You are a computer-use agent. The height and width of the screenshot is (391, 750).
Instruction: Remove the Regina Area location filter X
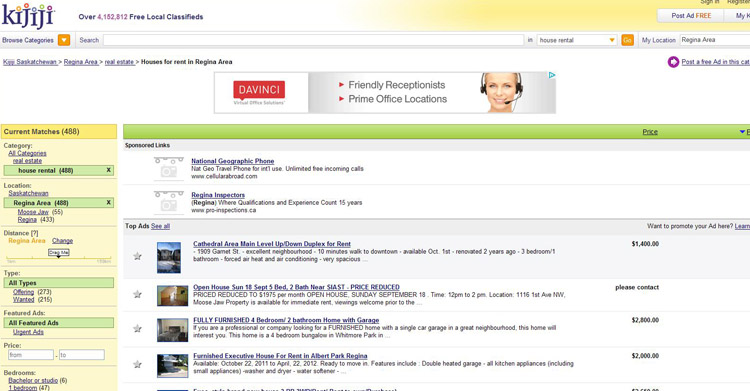(x=109, y=202)
